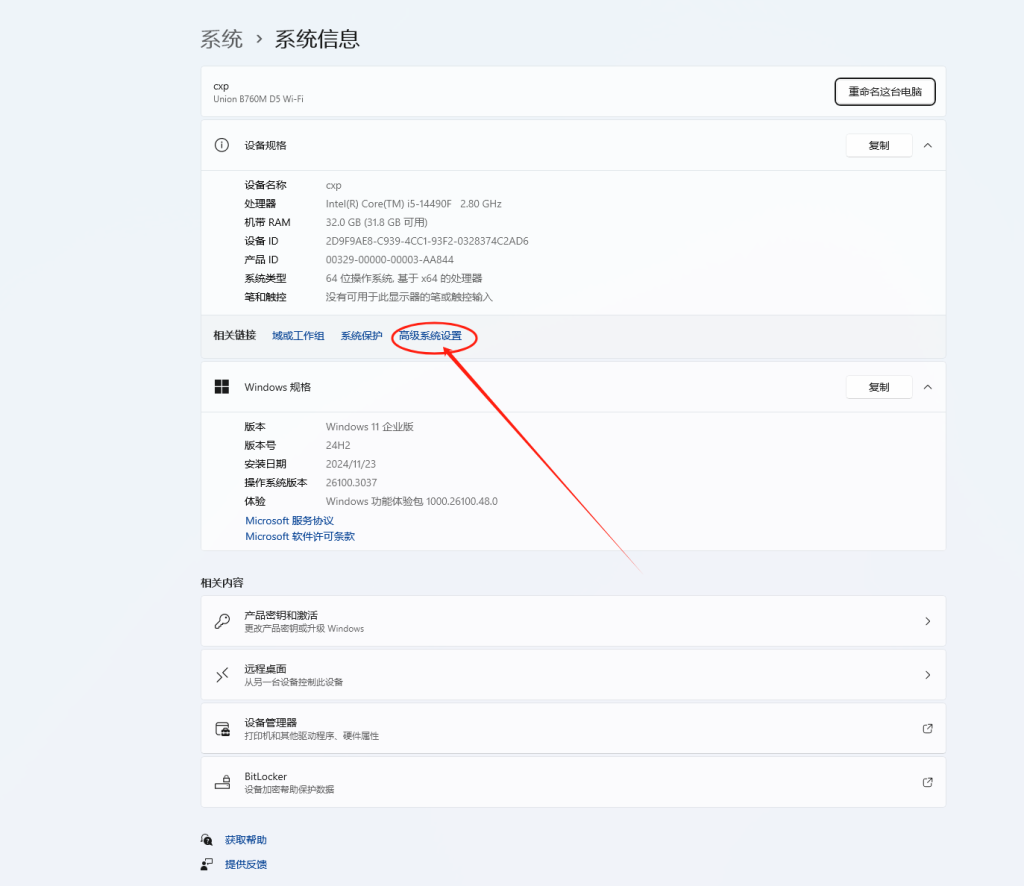Select the 产品密钥和激活 title text
This screenshot has height=886, width=1024.
(x=281, y=615)
